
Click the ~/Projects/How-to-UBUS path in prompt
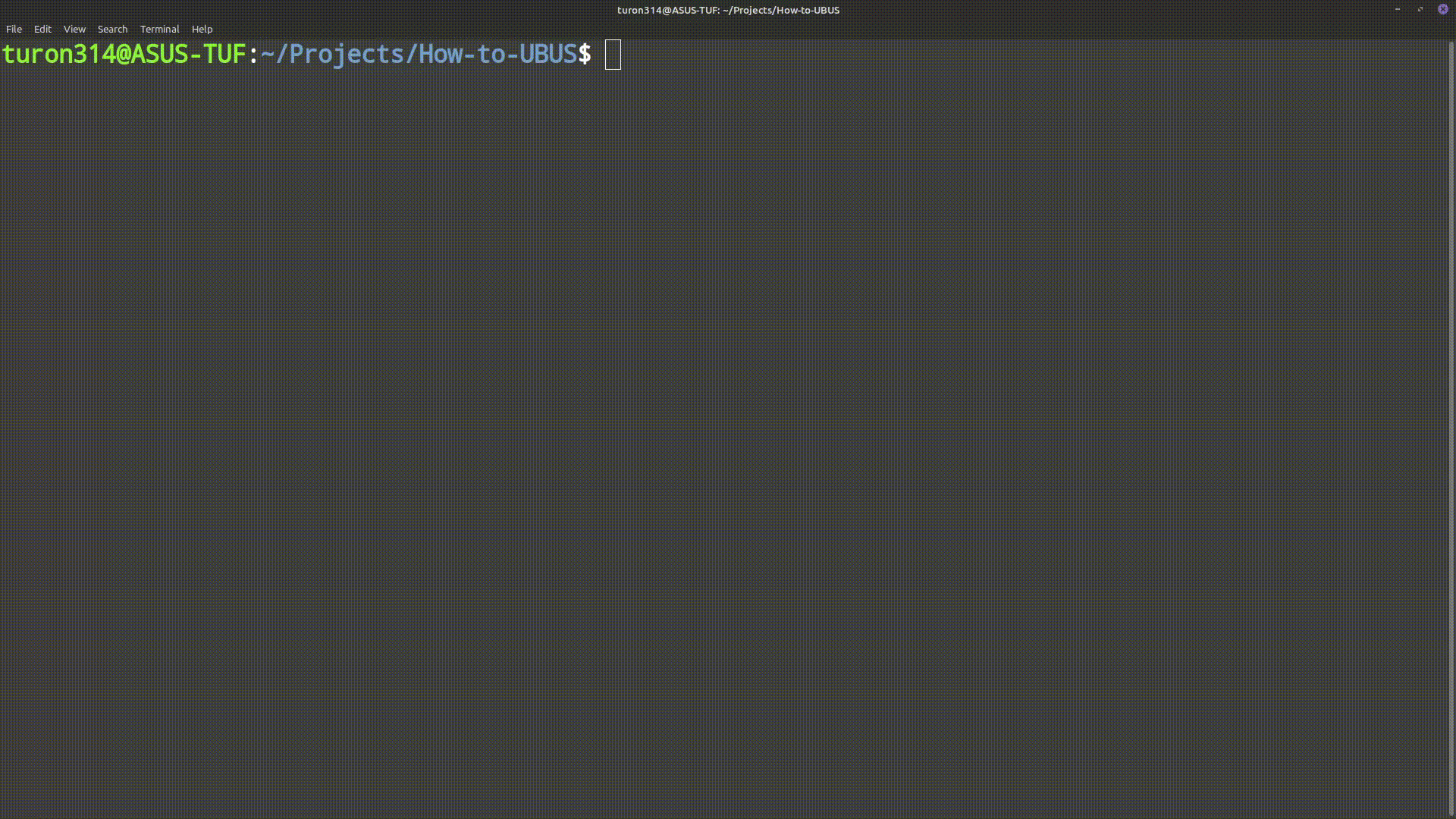[x=419, y=55]
